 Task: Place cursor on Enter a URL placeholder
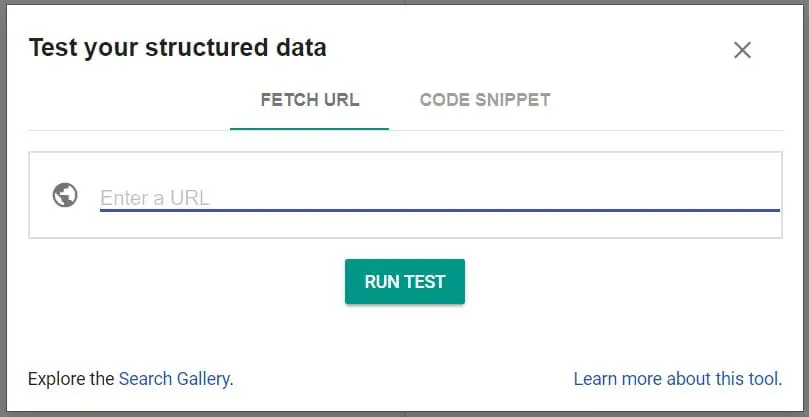pyautogui.click(x=155, y=198)
